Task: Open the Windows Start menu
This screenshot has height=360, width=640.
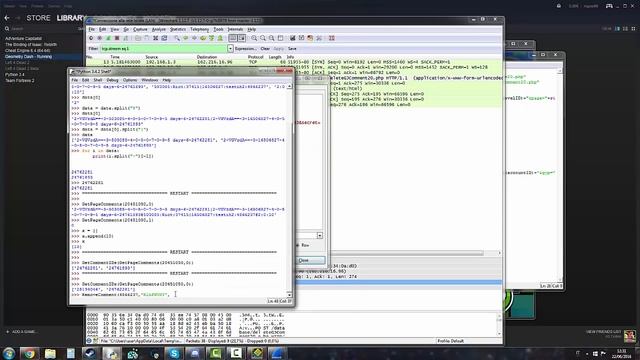Action: 9,353
